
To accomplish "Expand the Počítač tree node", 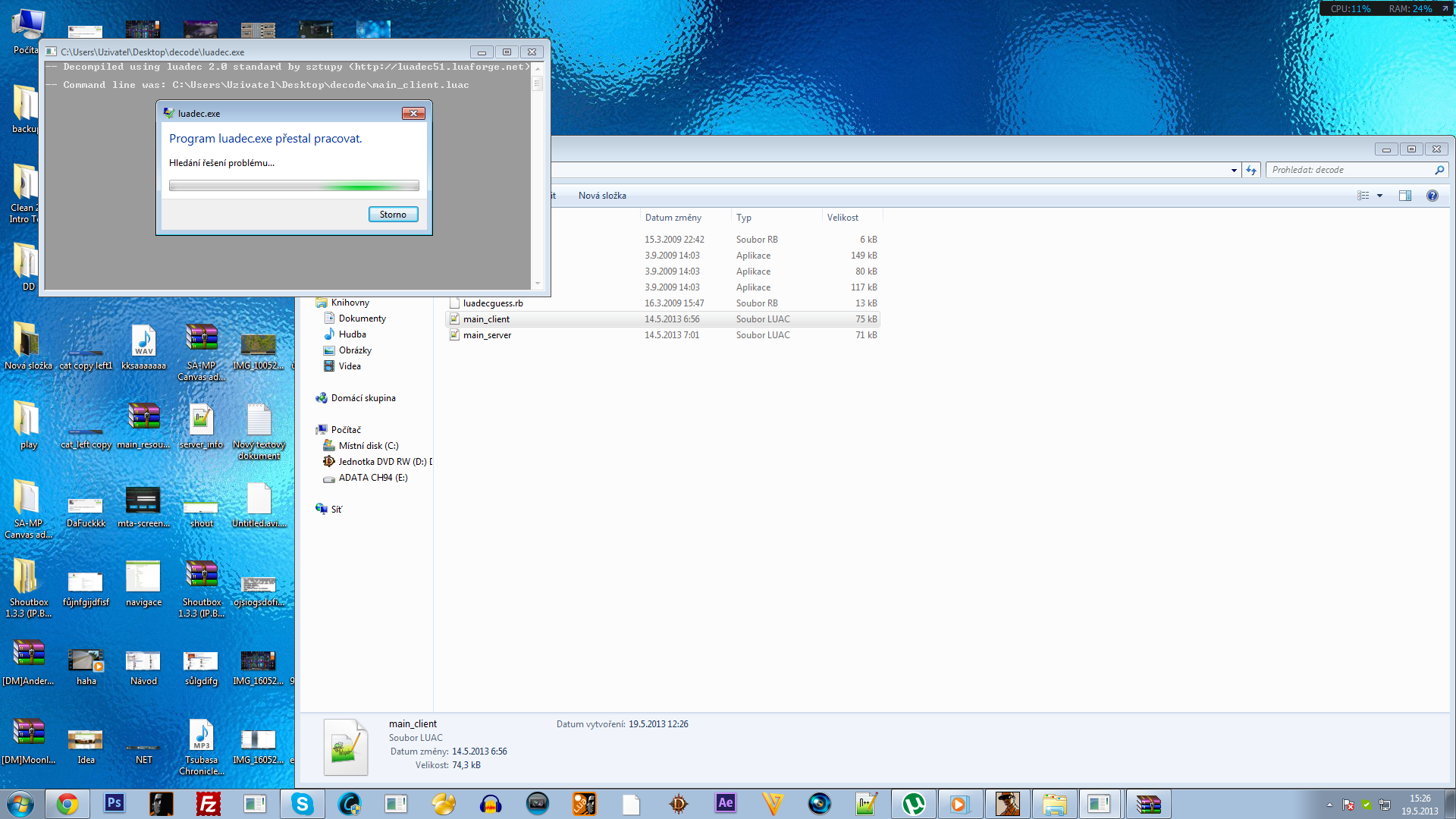I will coord(346,430).
